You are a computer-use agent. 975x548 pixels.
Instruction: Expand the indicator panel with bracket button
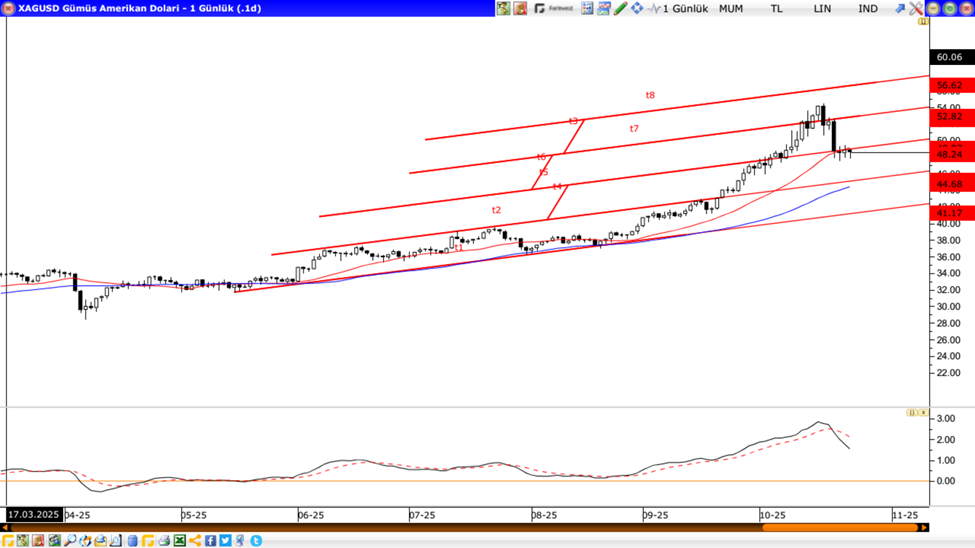pyautogui.click(x=911, y=412)
